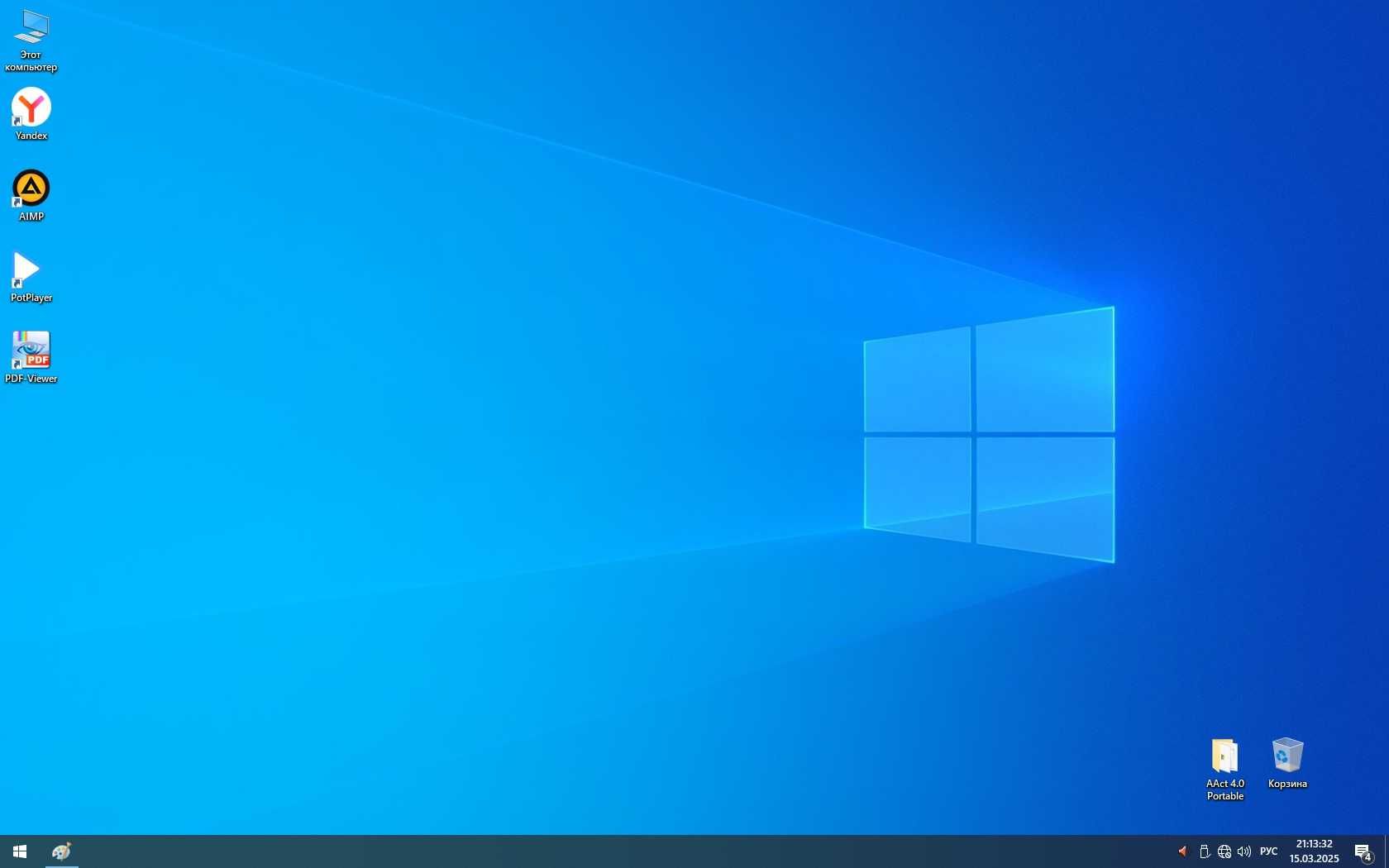Select the PDF-Viewer desktop shortcut
The height and width of the screenshot is (868, 1389).
click(x=31, y=358)
